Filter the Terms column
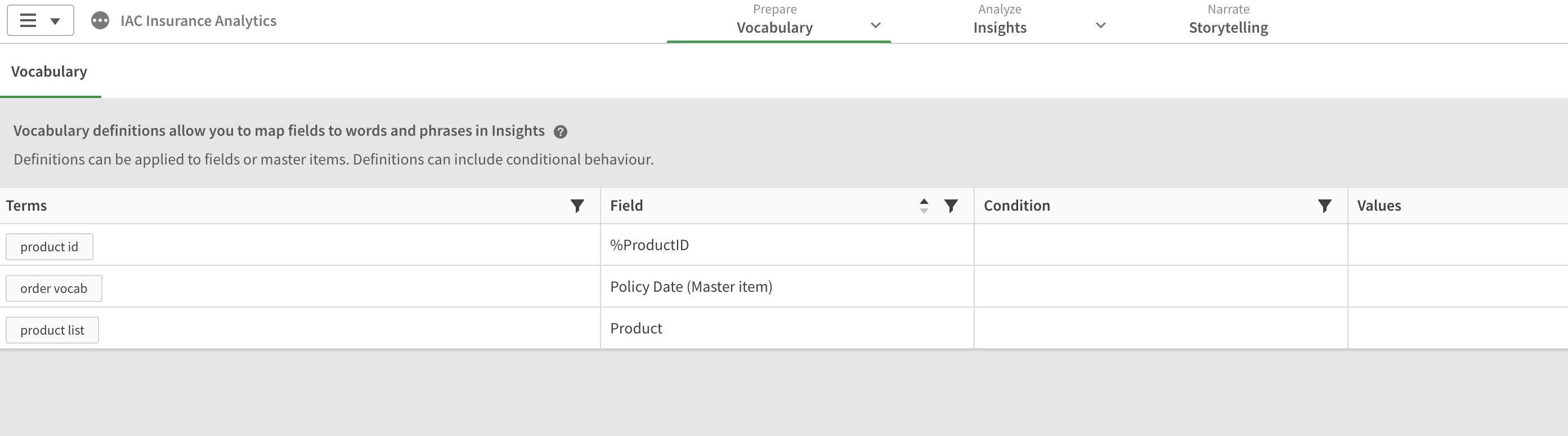 point(577,206)
